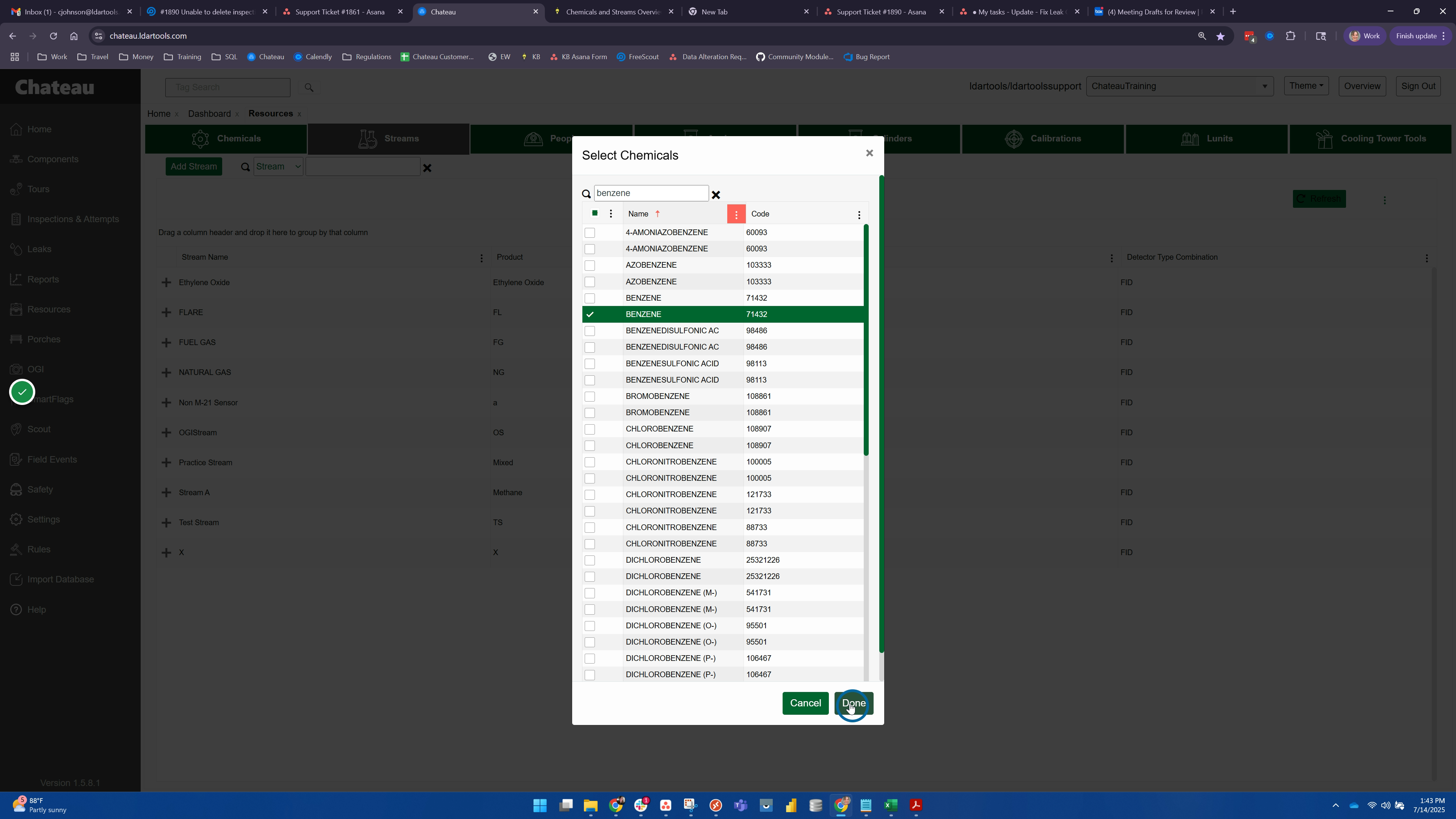
Task: Expand the Ethylene Oxide stream row
Action: pyautogui.click(x=166, y=282)
